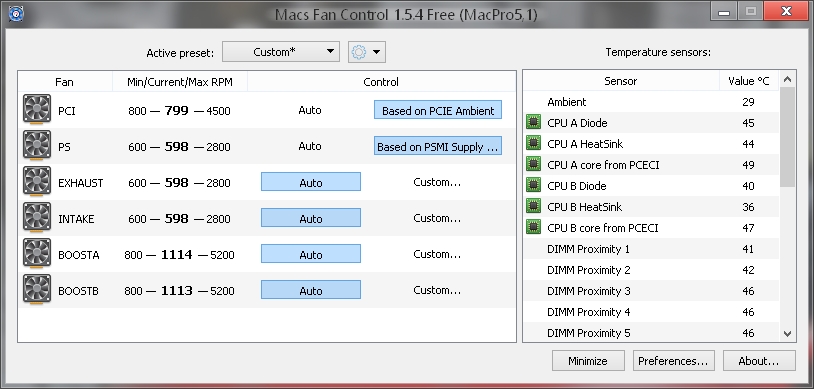Click the BOOSTB current RPM 1113
This screenshot has height=389, width=814.
[x=177, y=290]
